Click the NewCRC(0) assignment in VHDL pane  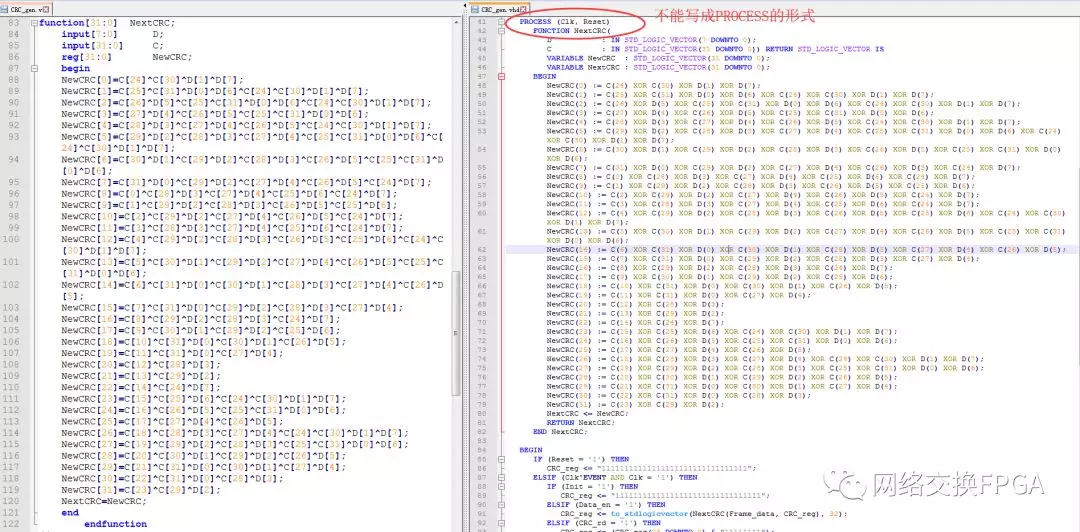coord(654,85)
